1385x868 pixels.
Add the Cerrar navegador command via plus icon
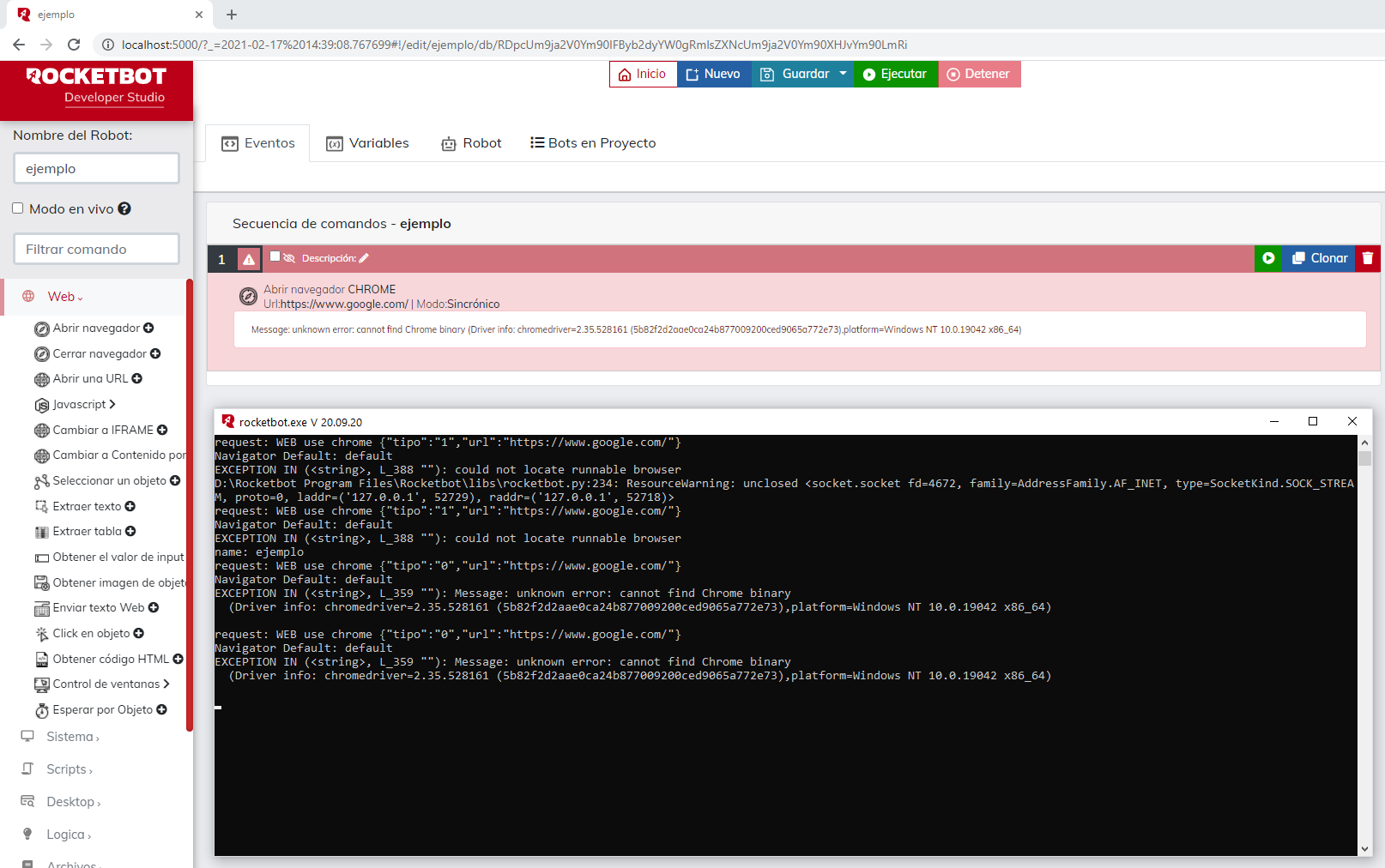point(155,353)
